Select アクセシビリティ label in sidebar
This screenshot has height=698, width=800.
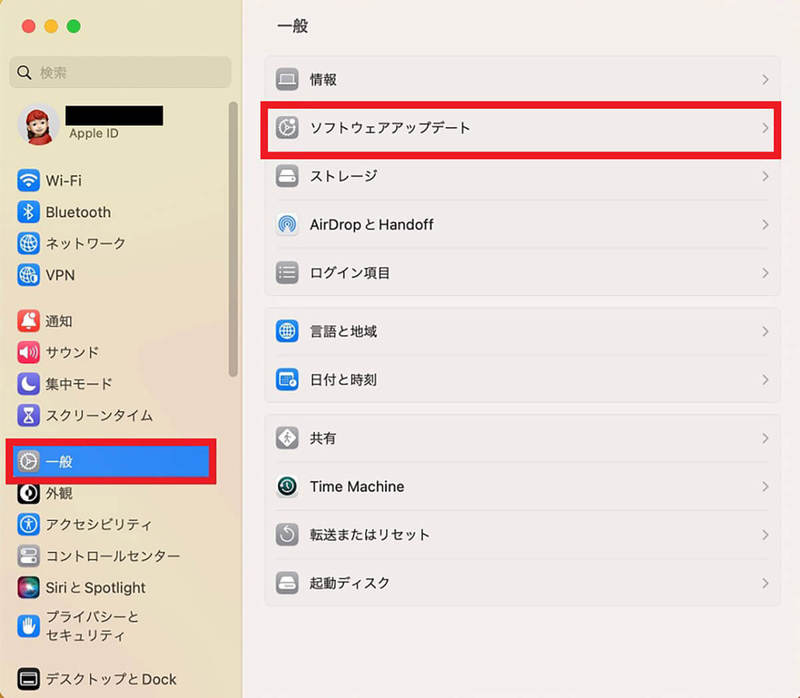(x=99, y=525)
